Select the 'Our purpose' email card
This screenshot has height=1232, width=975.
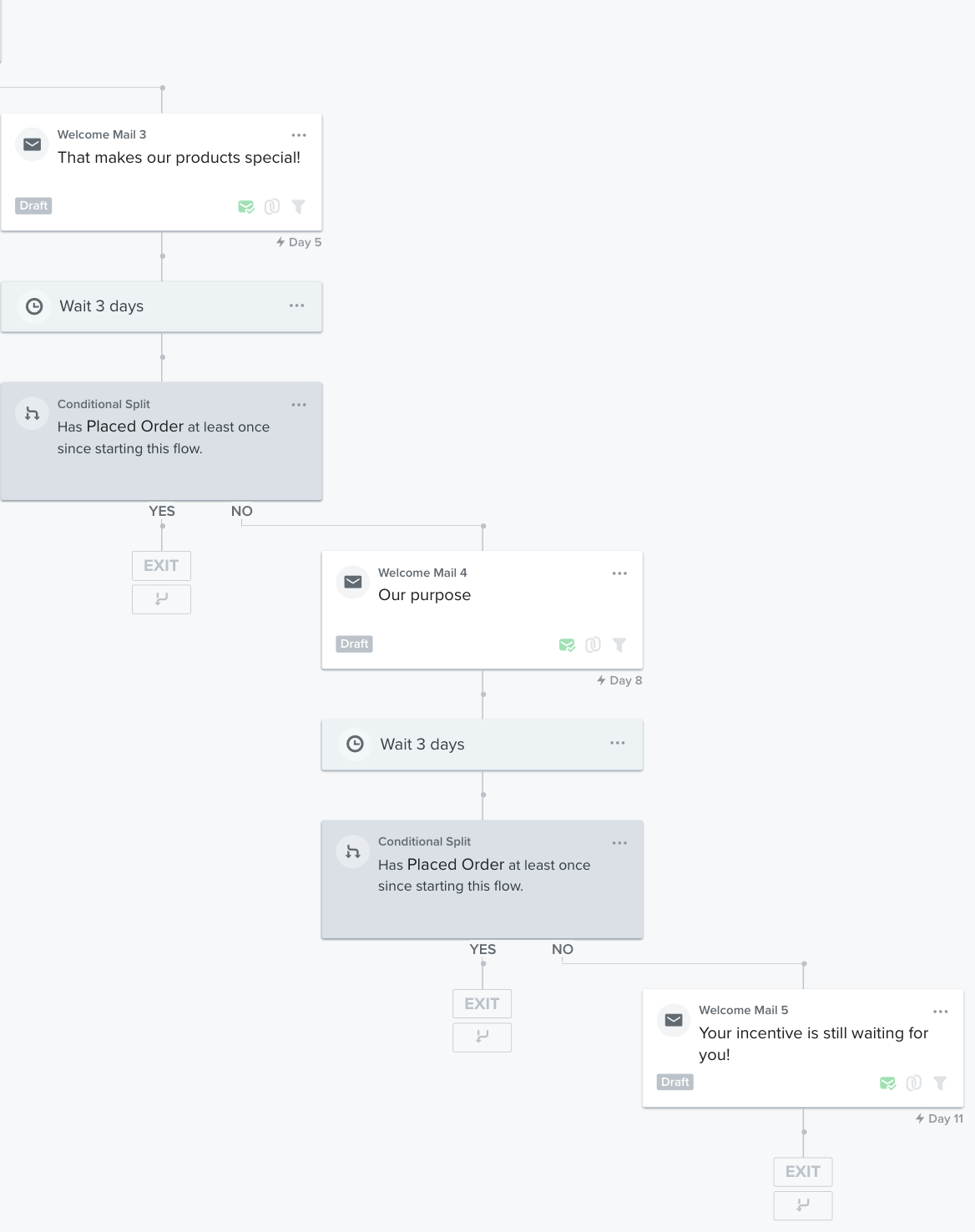(x=482, y=610)
